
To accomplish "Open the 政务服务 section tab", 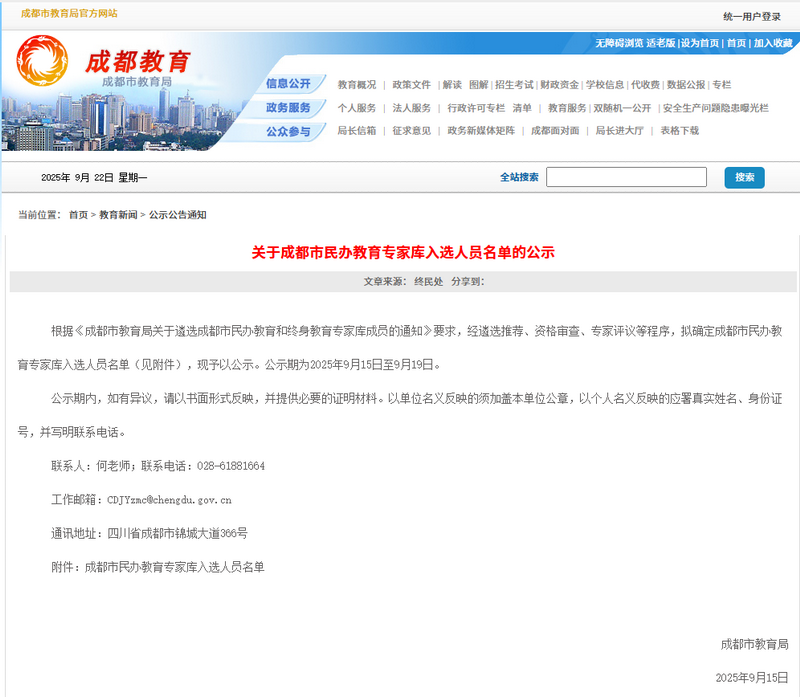I will pos(288,108).
